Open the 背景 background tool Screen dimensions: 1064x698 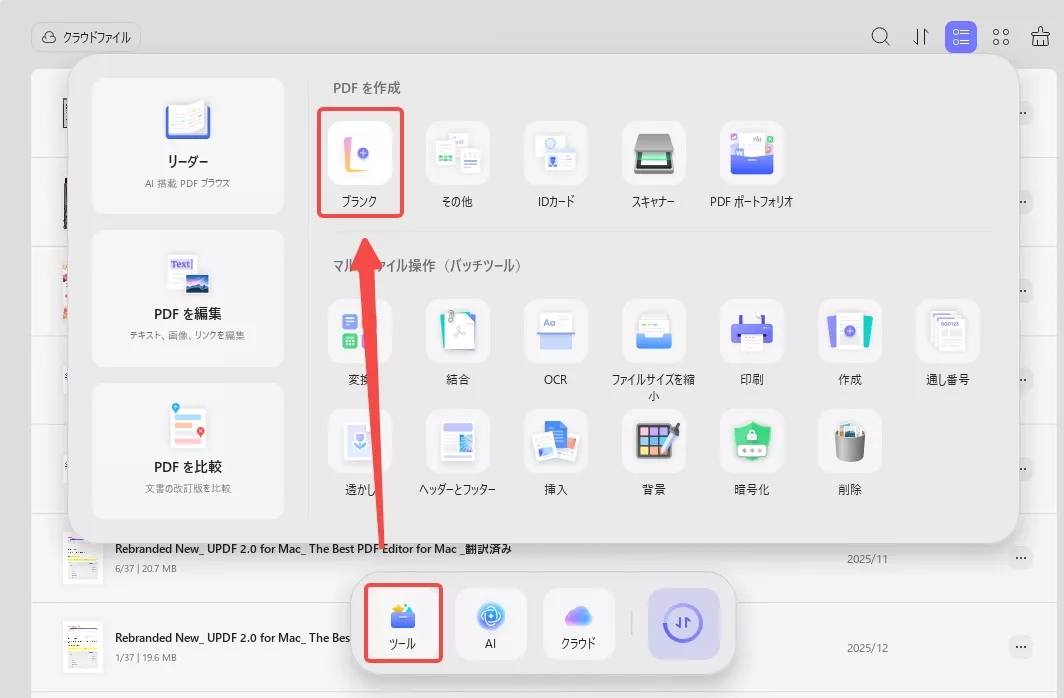(x=654, y=441)
